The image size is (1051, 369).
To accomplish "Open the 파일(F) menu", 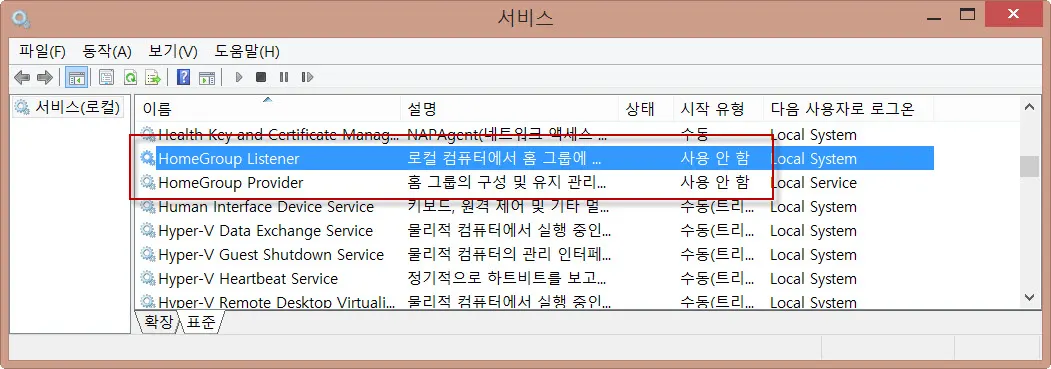I will [x=42, y=52].
